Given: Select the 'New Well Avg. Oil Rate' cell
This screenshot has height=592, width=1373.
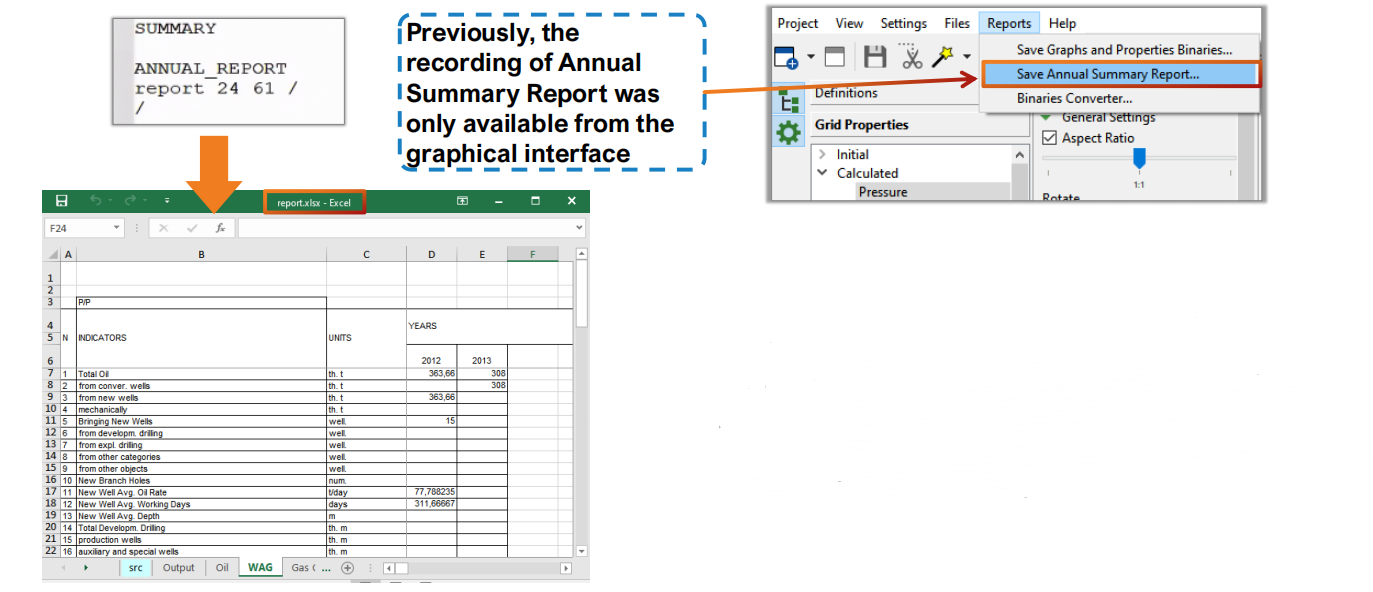Looking at the screenshot, I should click(x=201, y=492).
